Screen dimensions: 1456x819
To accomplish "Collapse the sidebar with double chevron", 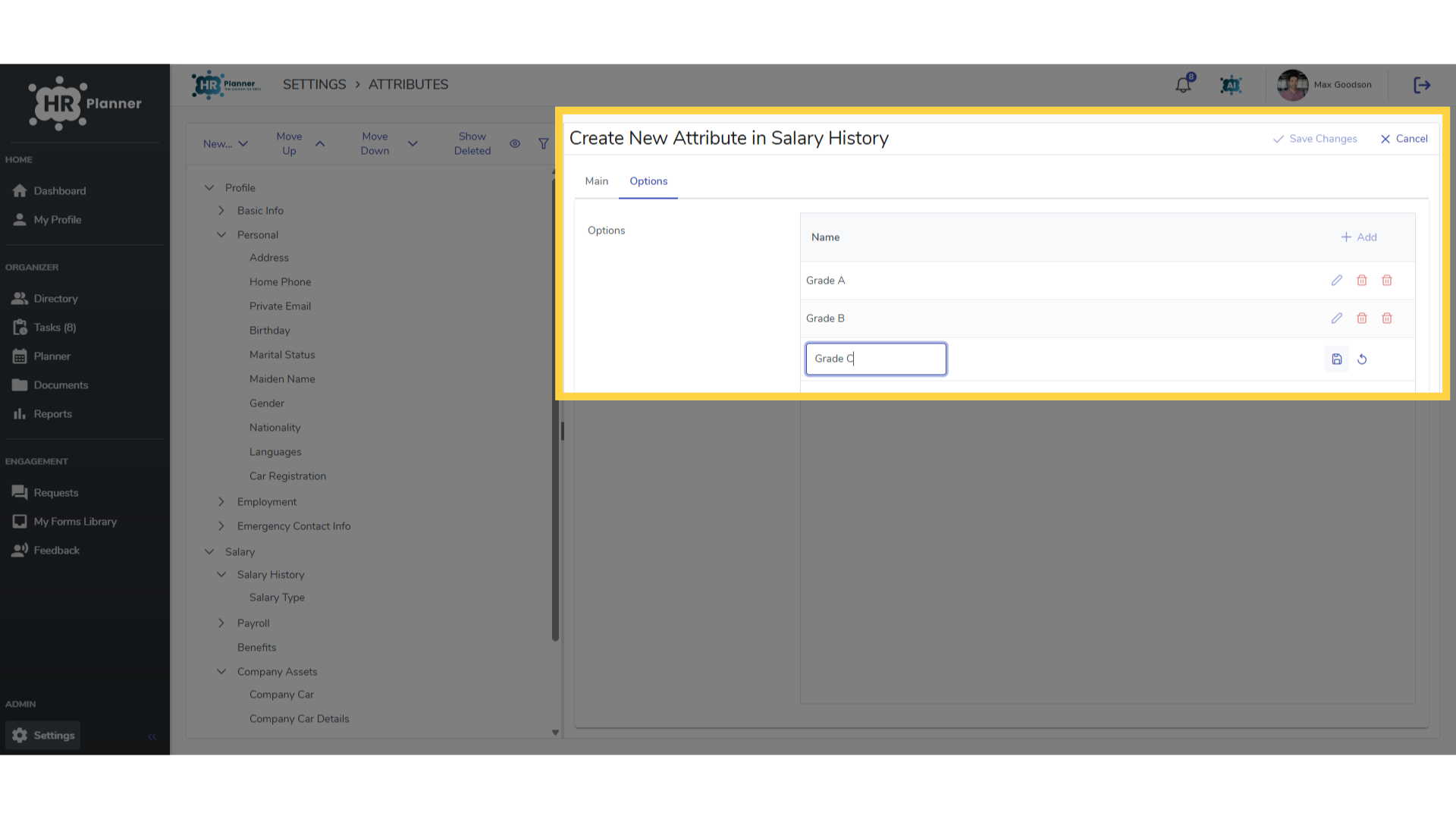I will [x=152, y=736].
